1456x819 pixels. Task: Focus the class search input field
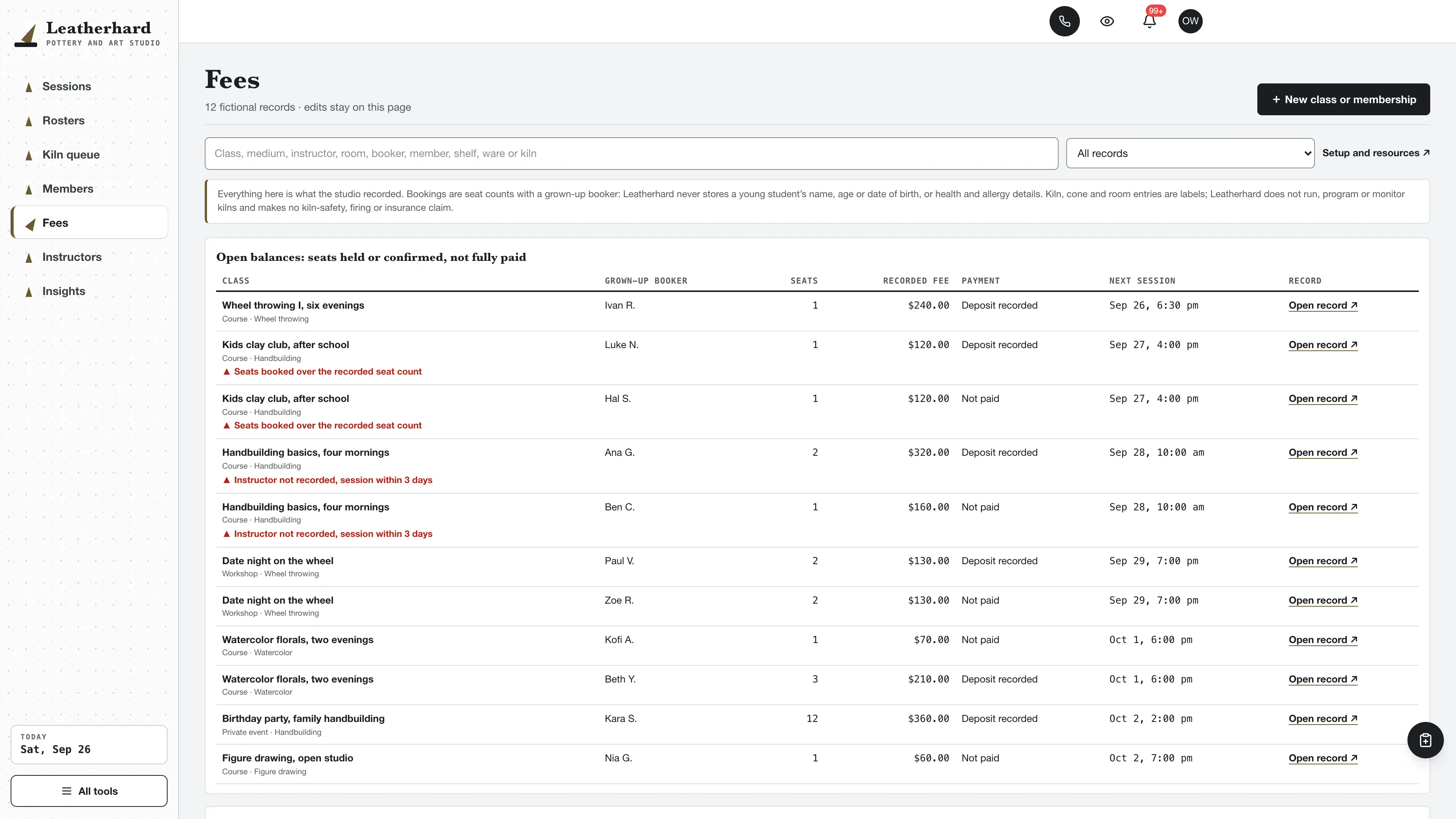point(631,153)
